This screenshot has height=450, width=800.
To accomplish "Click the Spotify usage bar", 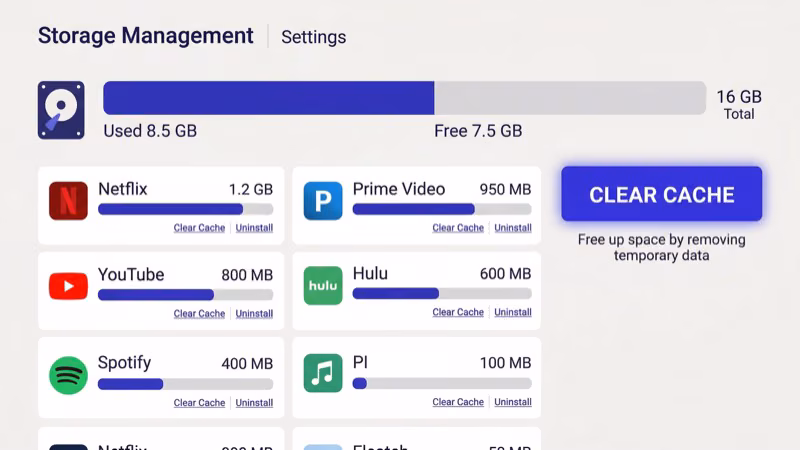I will pyautogui.click(x=186, y=384).
